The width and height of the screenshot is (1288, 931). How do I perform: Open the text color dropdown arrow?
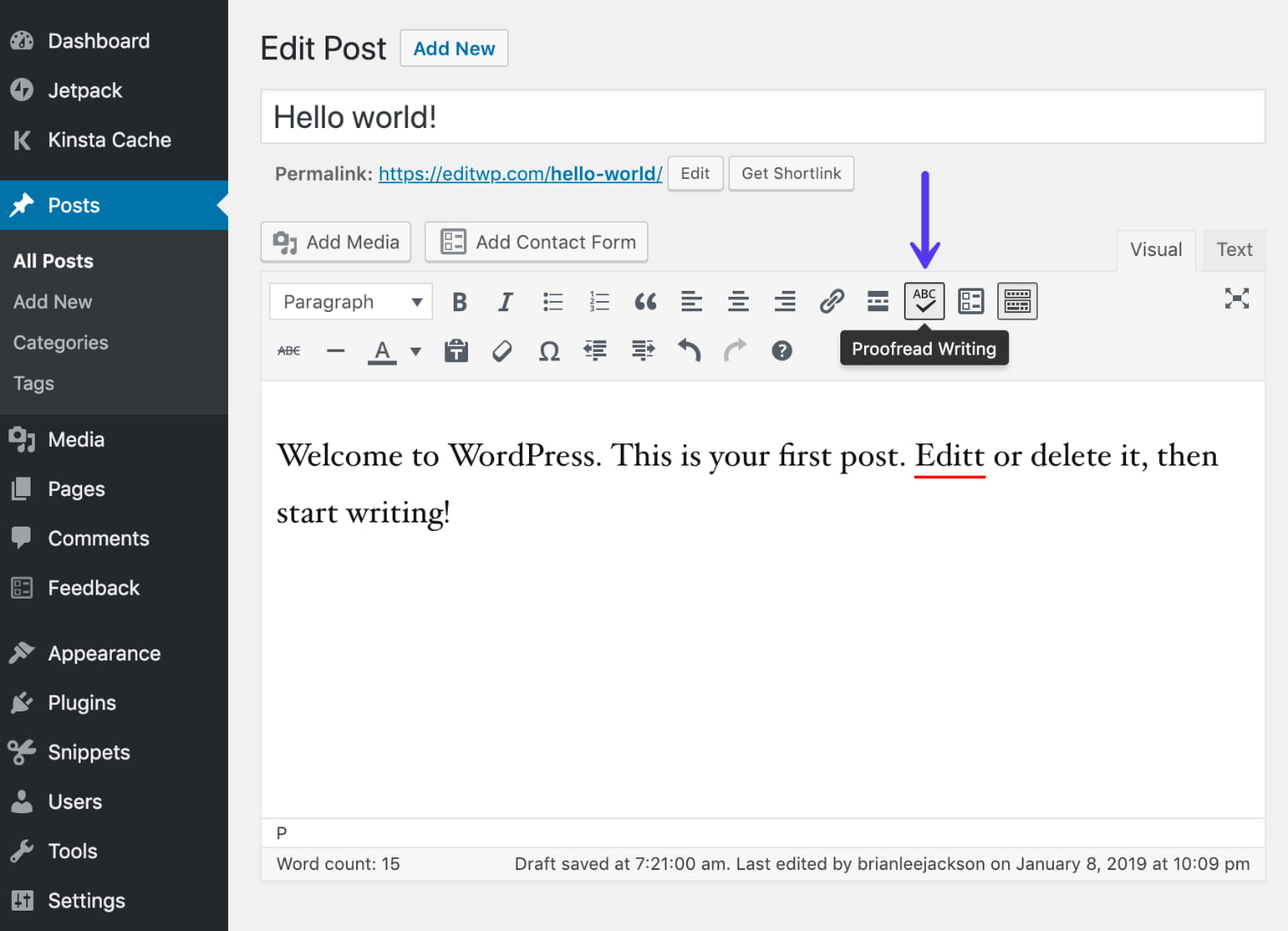point(415,350)
